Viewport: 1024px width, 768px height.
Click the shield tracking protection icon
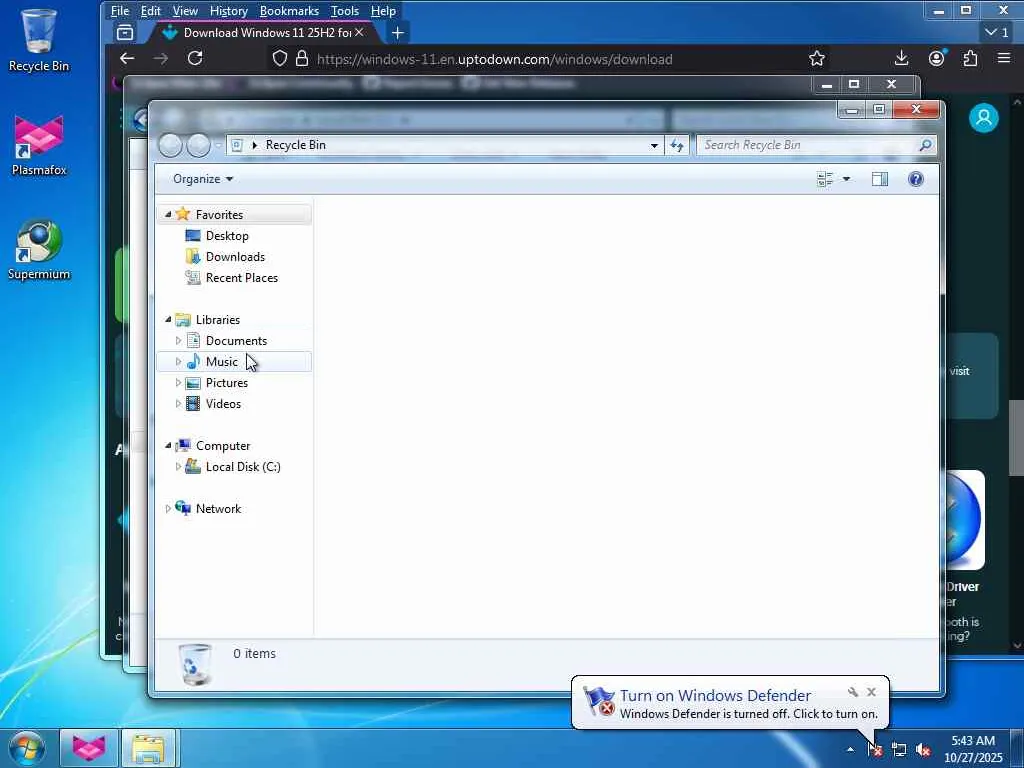tap(280, 59)
